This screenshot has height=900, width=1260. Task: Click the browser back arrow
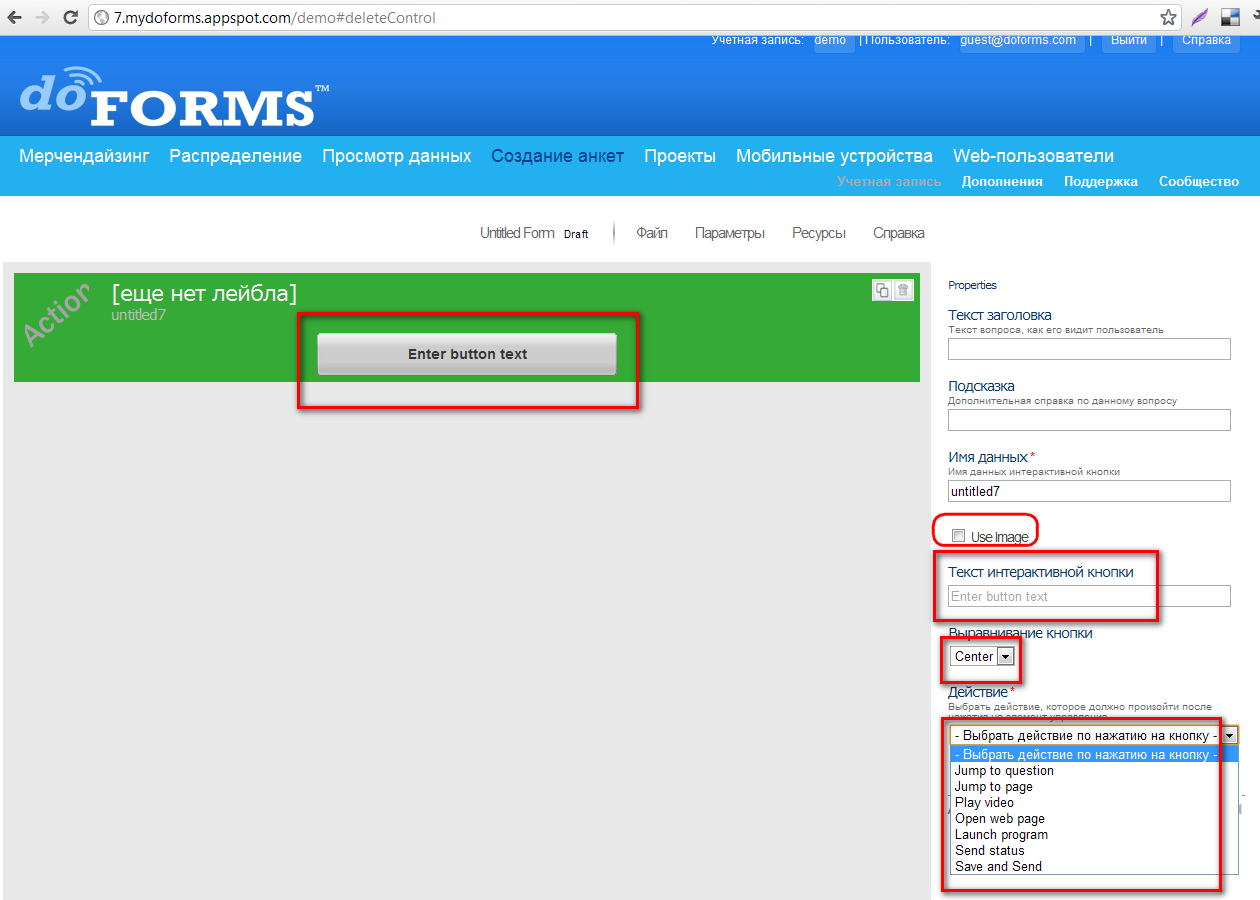point(15,17)
